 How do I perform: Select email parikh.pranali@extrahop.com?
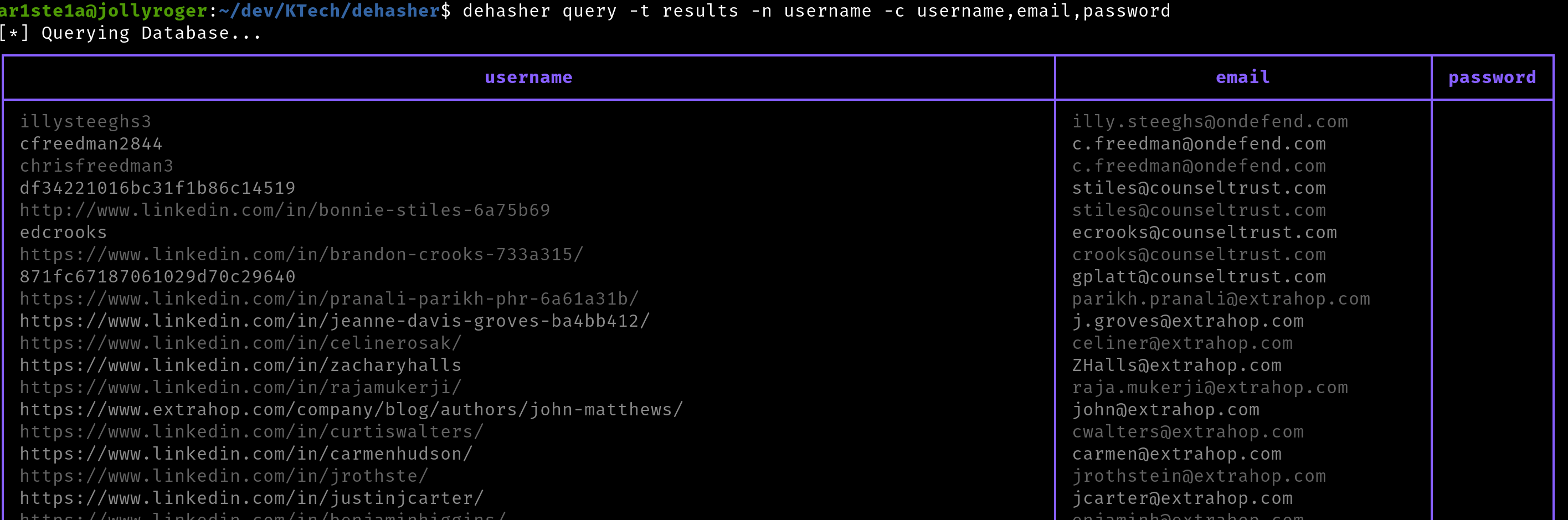[1221, 299]
